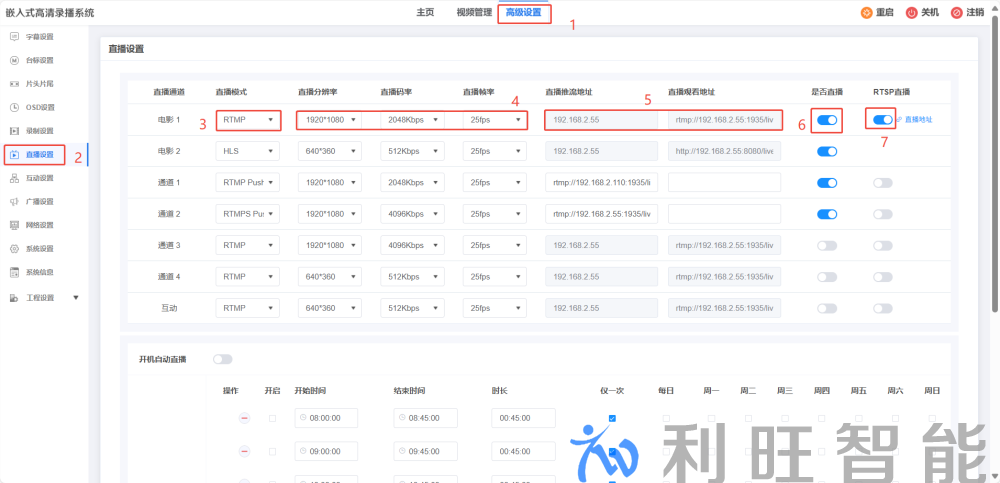Remove the 08:00:00 schedule row with minus icon
The height and width of the screenshot is (483, 1000).
pos(244,419)
